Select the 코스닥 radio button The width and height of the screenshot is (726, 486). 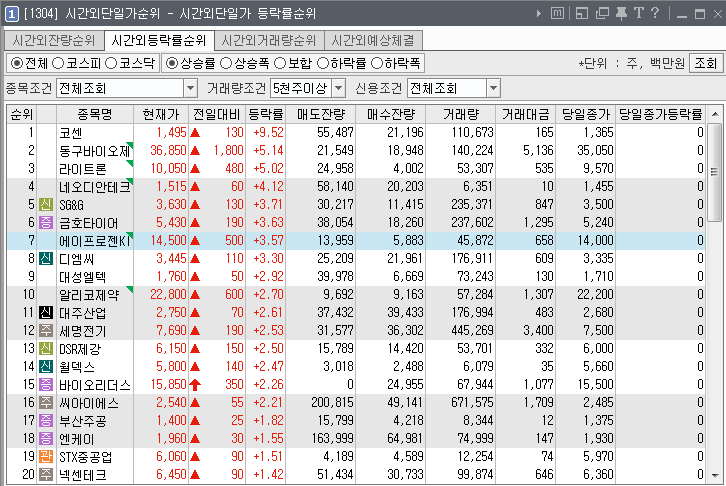pos(111,63)
